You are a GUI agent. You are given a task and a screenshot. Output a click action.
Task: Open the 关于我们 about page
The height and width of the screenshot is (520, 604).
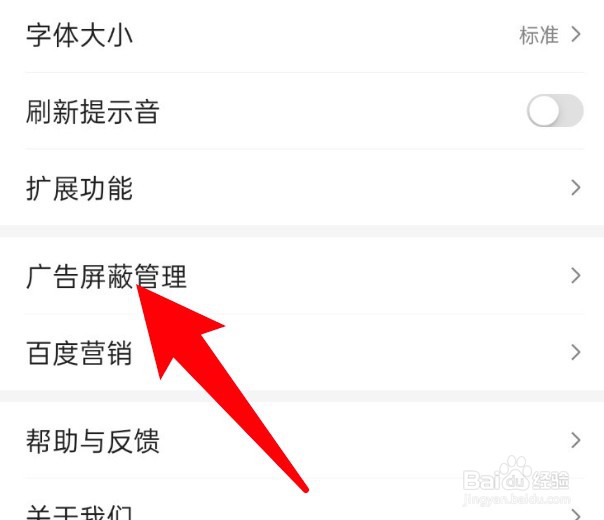coord(302,500)
